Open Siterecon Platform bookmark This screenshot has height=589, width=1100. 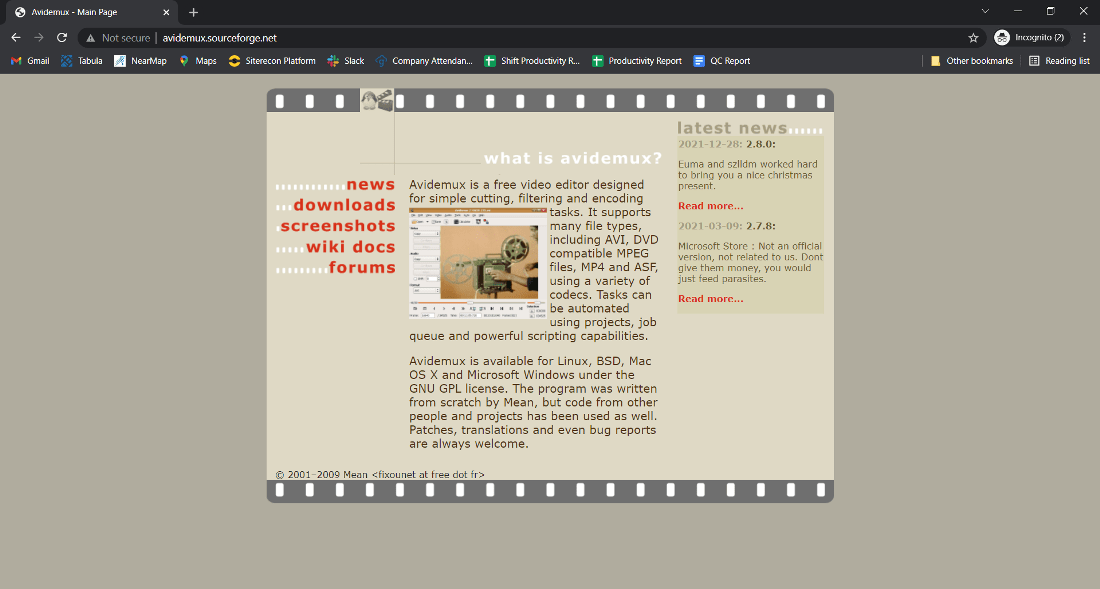point(272,61)
